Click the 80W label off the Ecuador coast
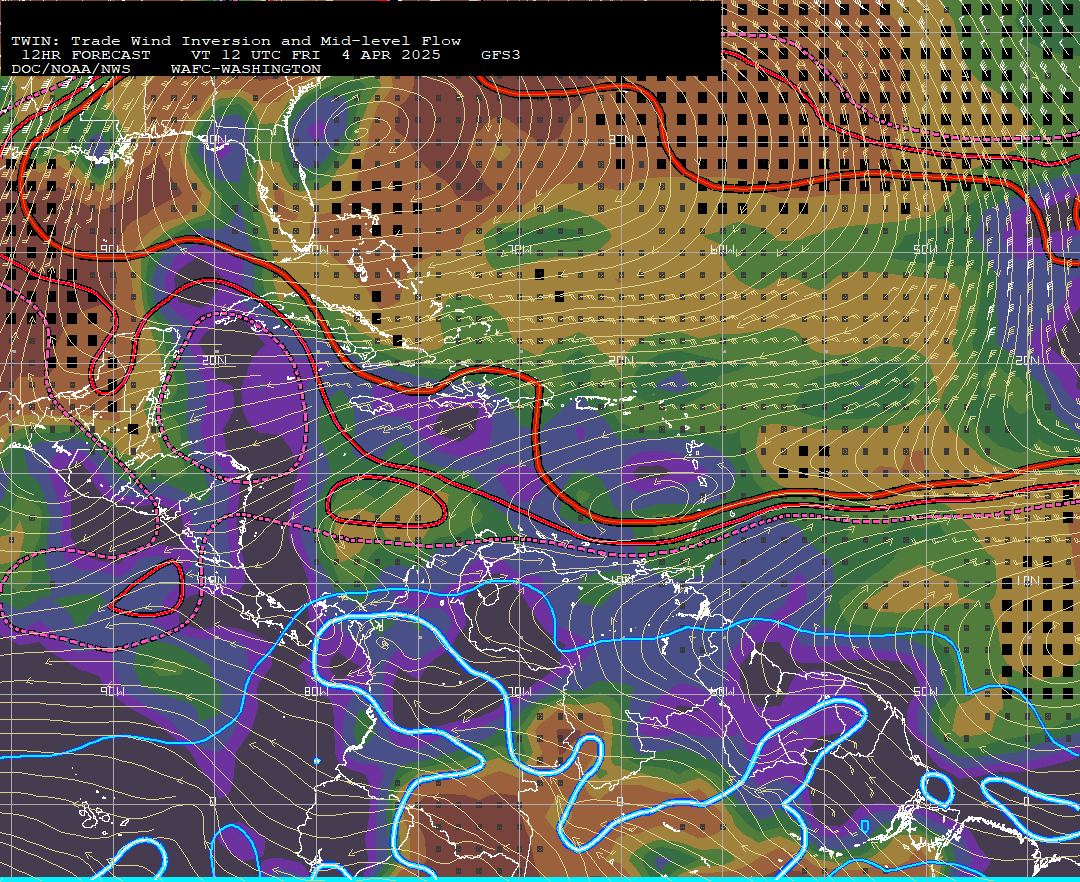 tap(315, 691)
